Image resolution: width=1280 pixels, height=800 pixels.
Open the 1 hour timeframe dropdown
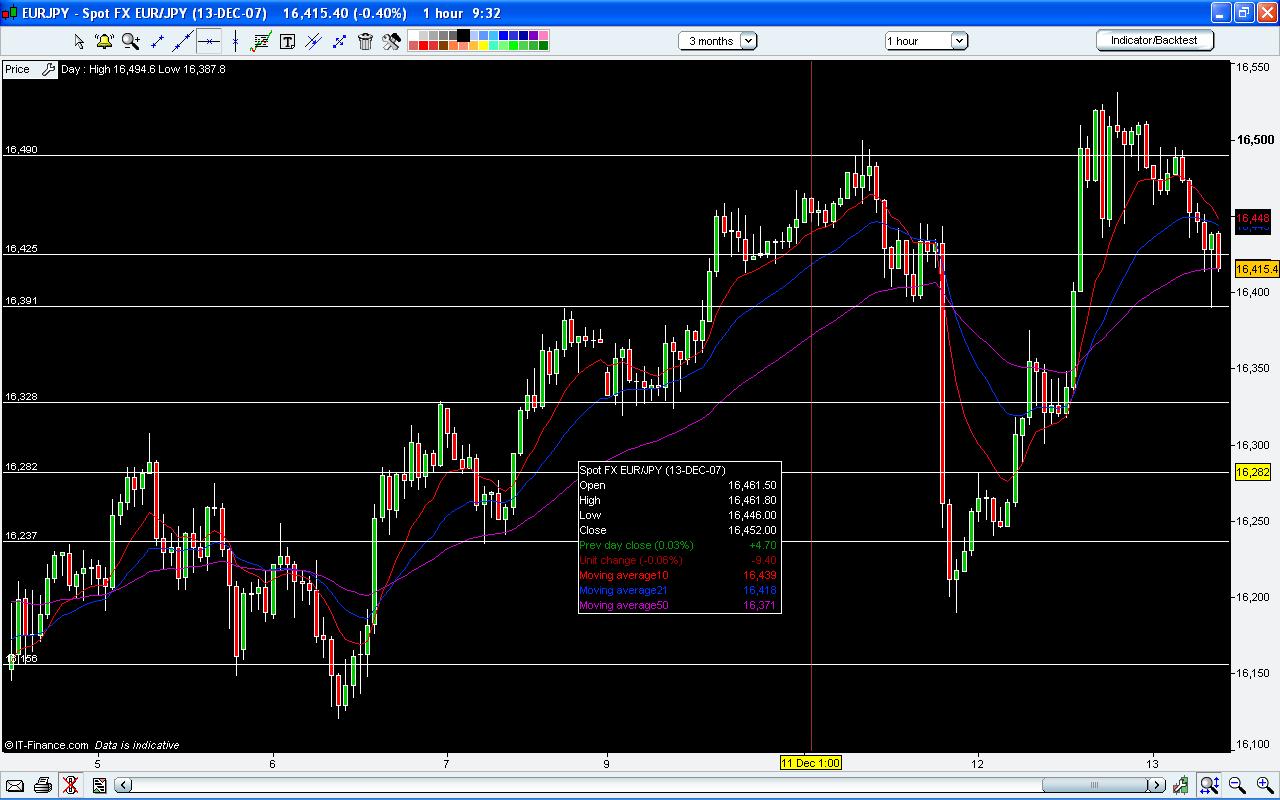(x=926, y=41)
